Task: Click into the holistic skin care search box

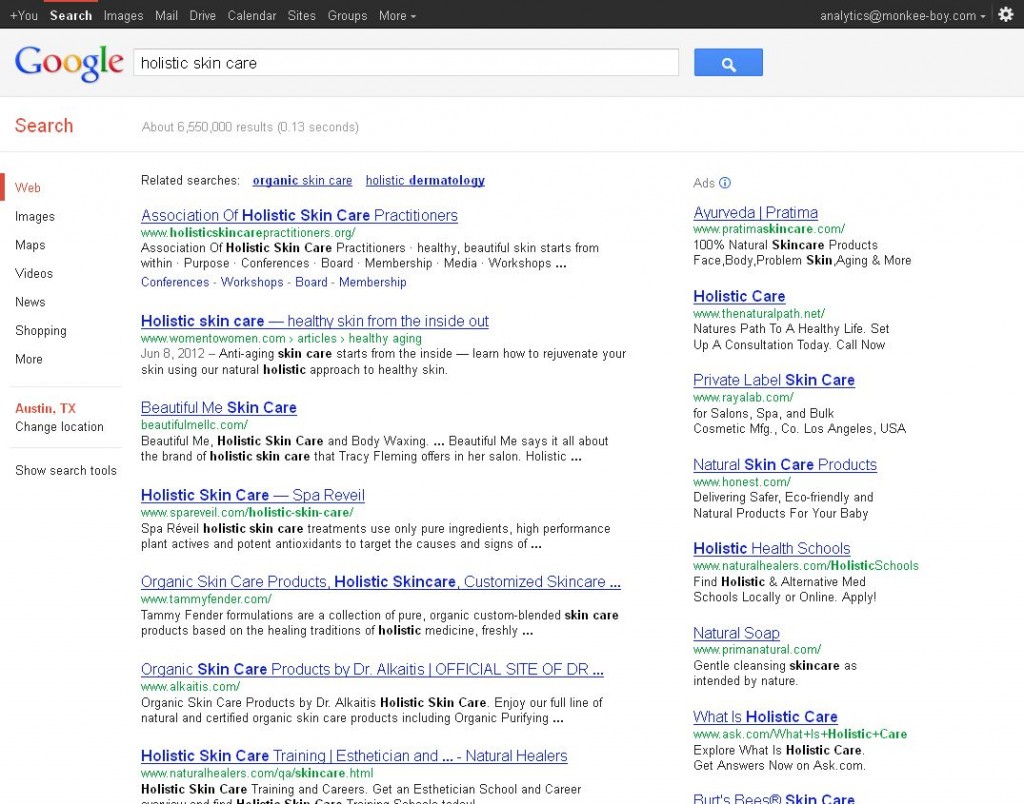Action: click(406, 63)
